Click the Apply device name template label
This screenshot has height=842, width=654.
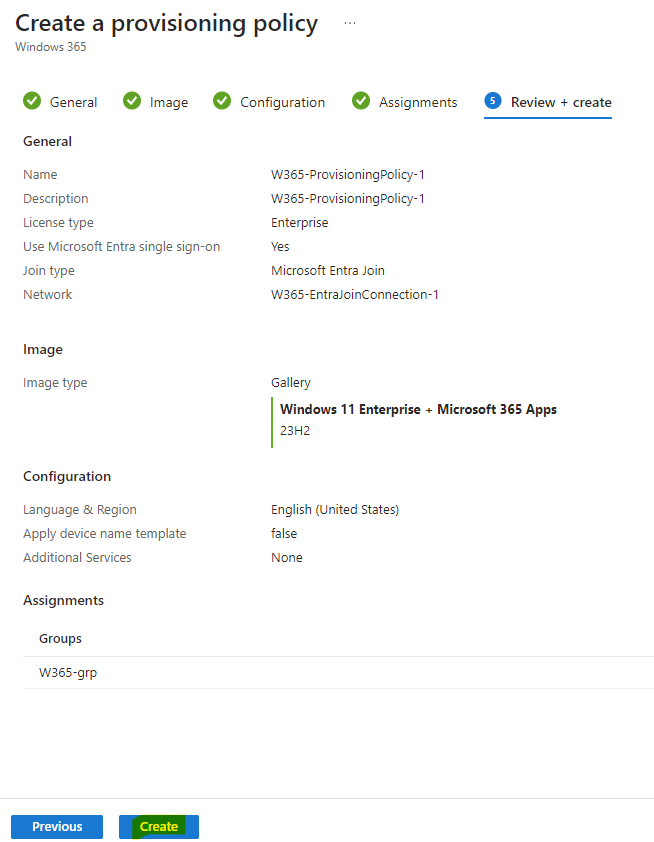click(x=105, y=534)
